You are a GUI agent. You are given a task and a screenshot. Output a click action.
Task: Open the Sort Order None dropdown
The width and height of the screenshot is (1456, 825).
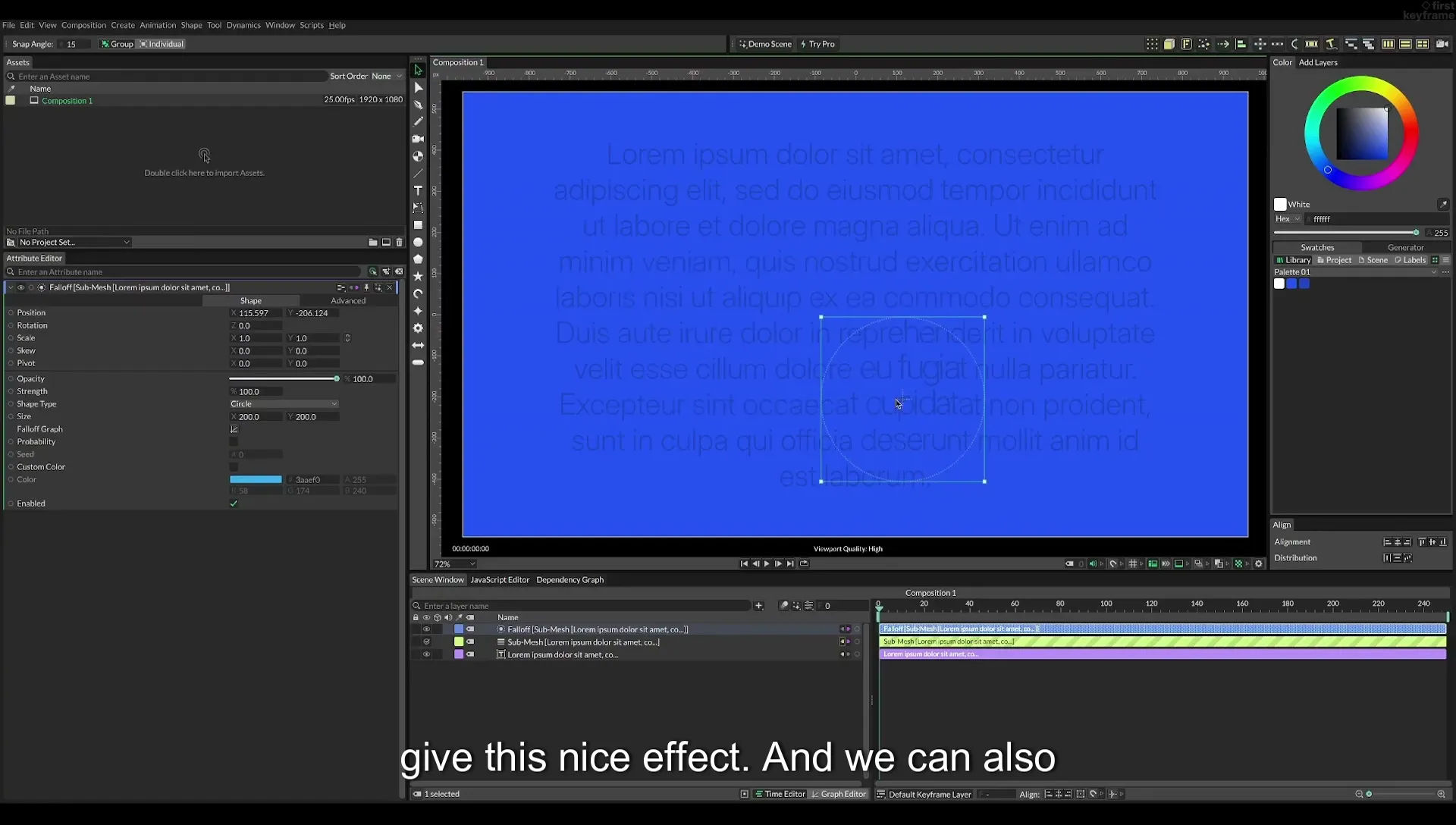[x=387, y=76]
